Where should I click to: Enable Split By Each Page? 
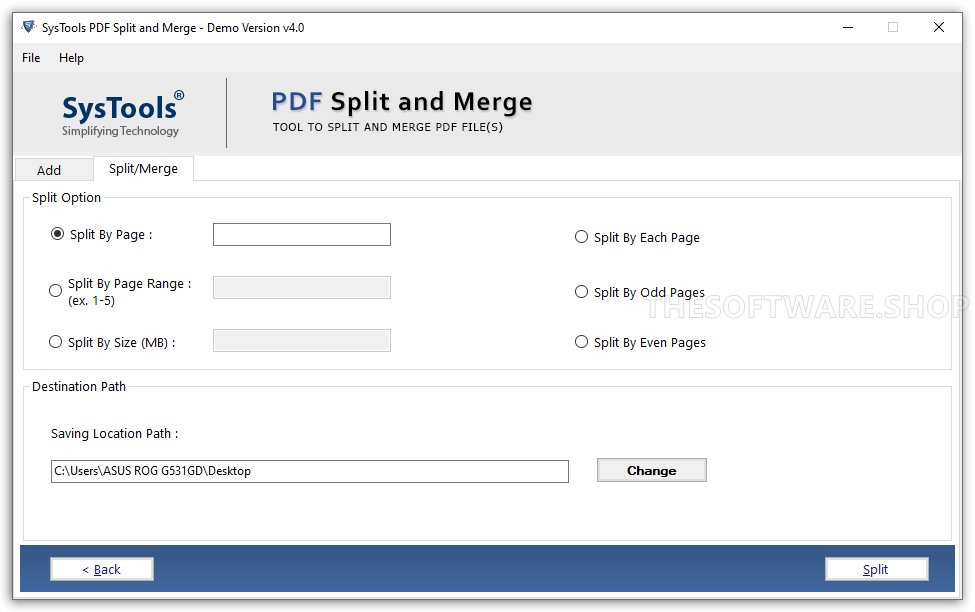[581, 237]
